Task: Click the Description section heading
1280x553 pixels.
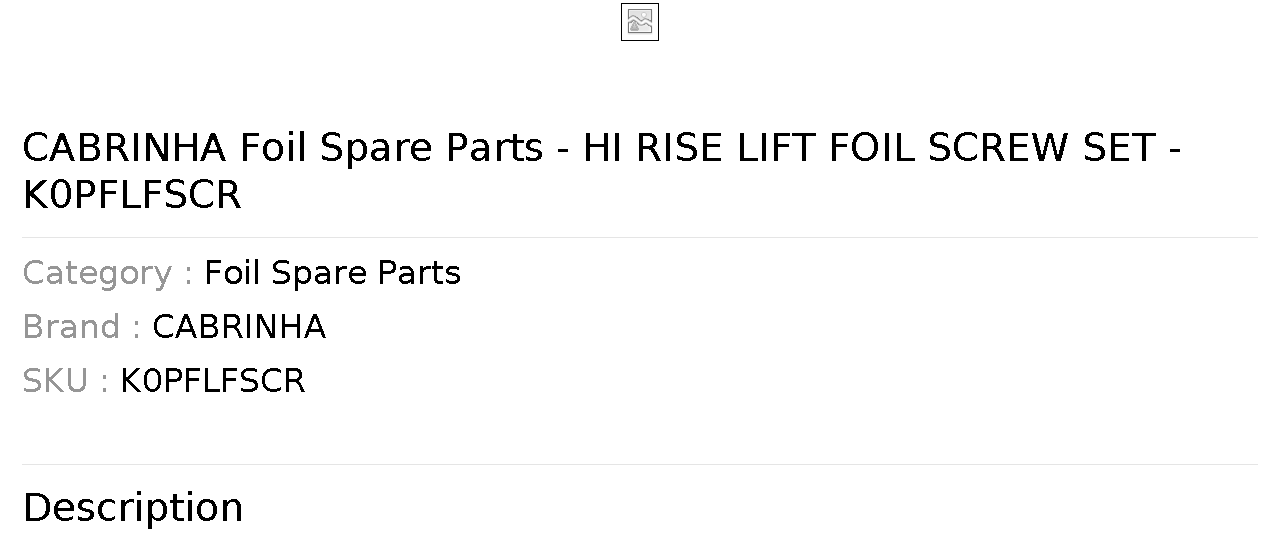Action: (x=133, y=508)
